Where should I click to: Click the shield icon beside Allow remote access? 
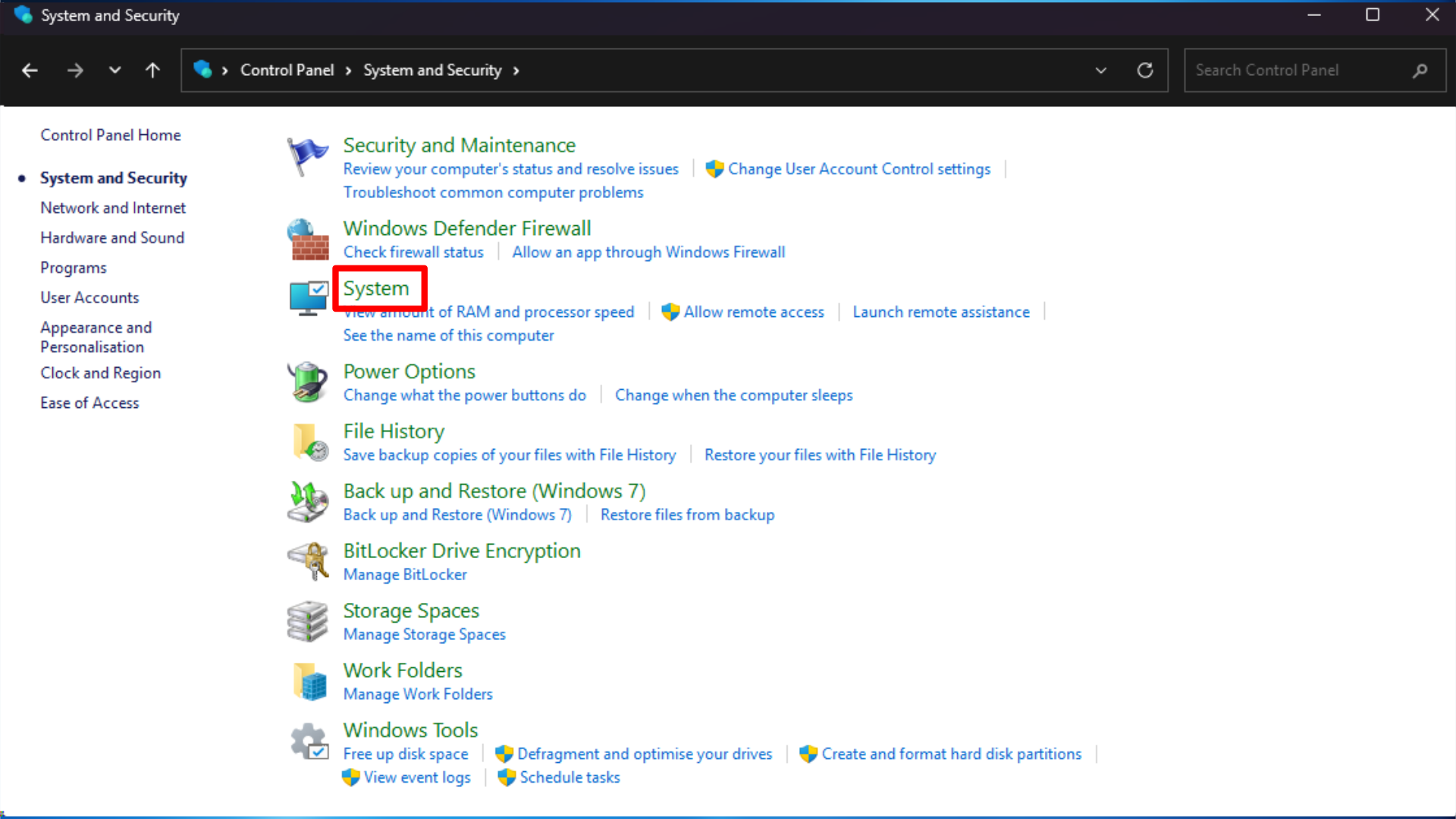pyautogui.click(x=670, y=312)
